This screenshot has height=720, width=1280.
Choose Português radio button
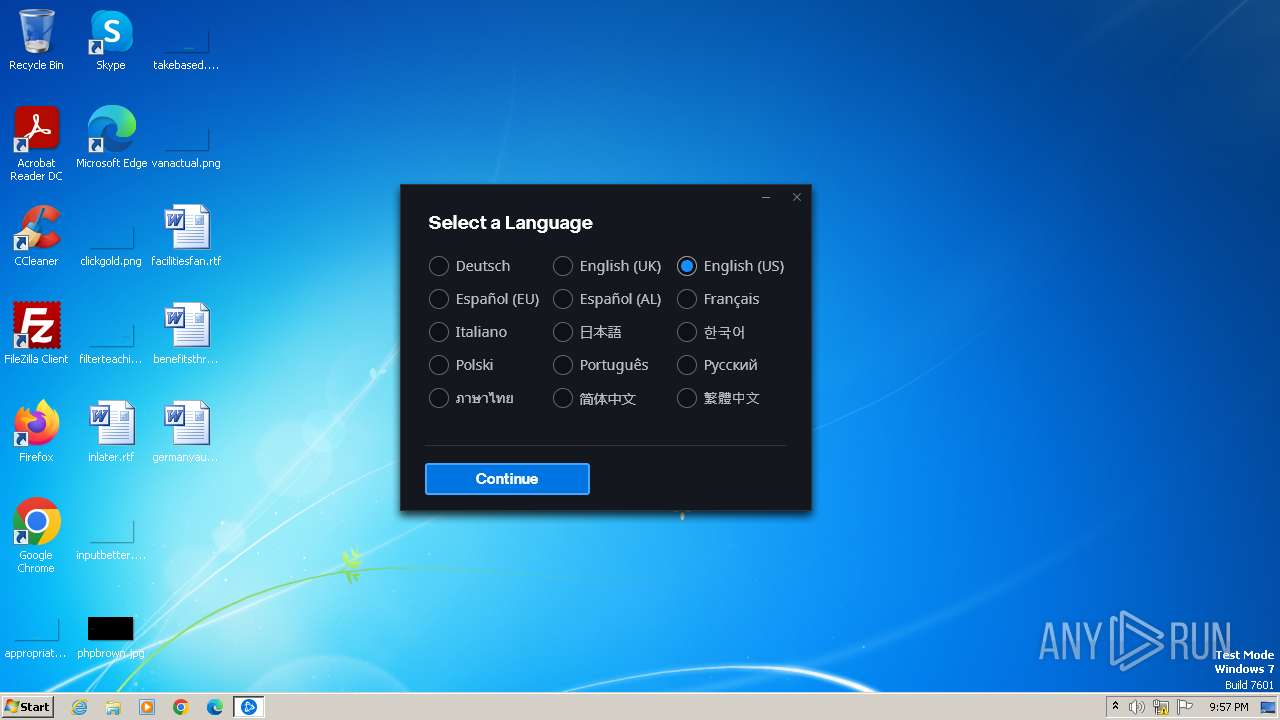click(563, 365)
